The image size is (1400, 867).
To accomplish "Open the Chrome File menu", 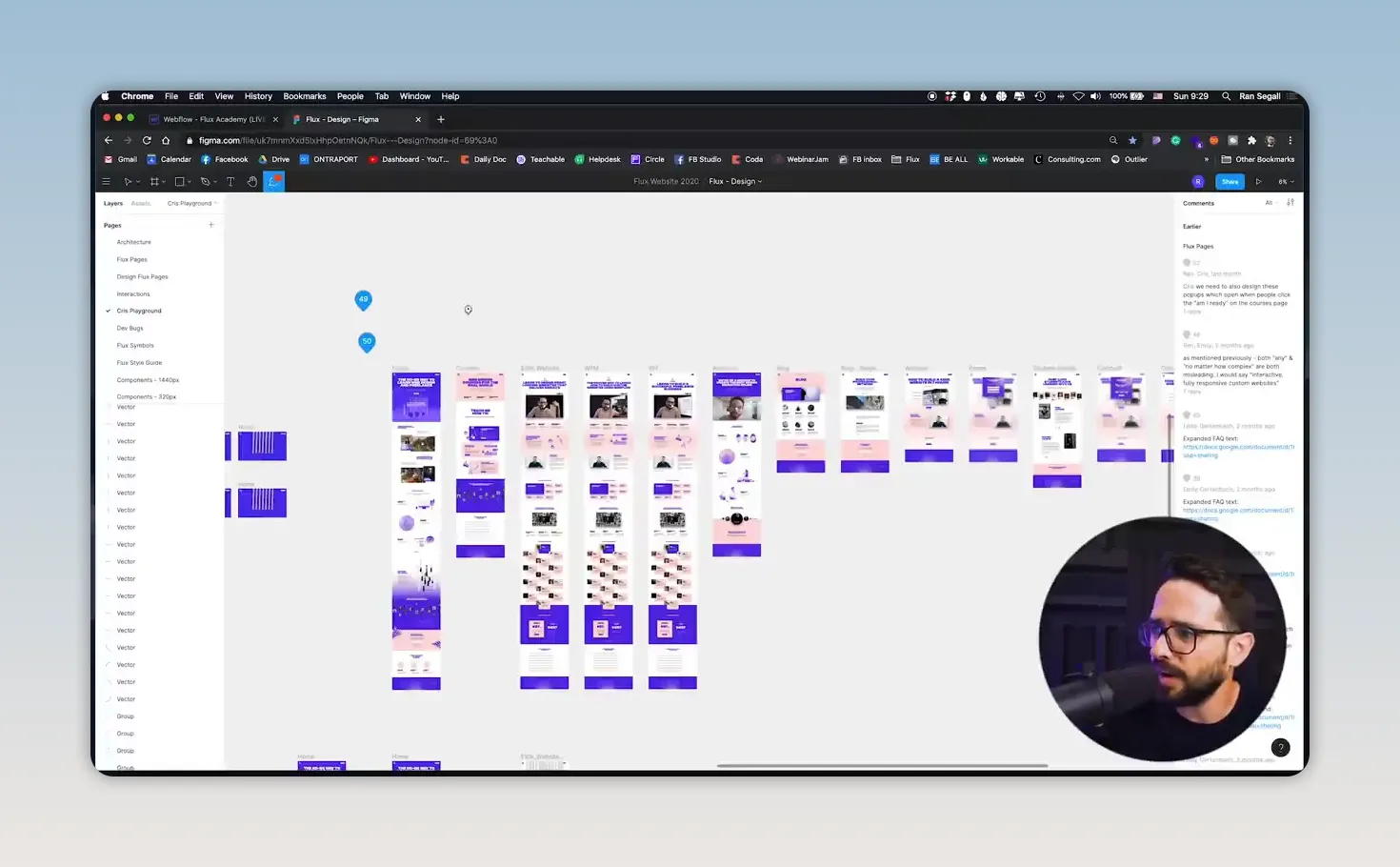I will (171, 96).
